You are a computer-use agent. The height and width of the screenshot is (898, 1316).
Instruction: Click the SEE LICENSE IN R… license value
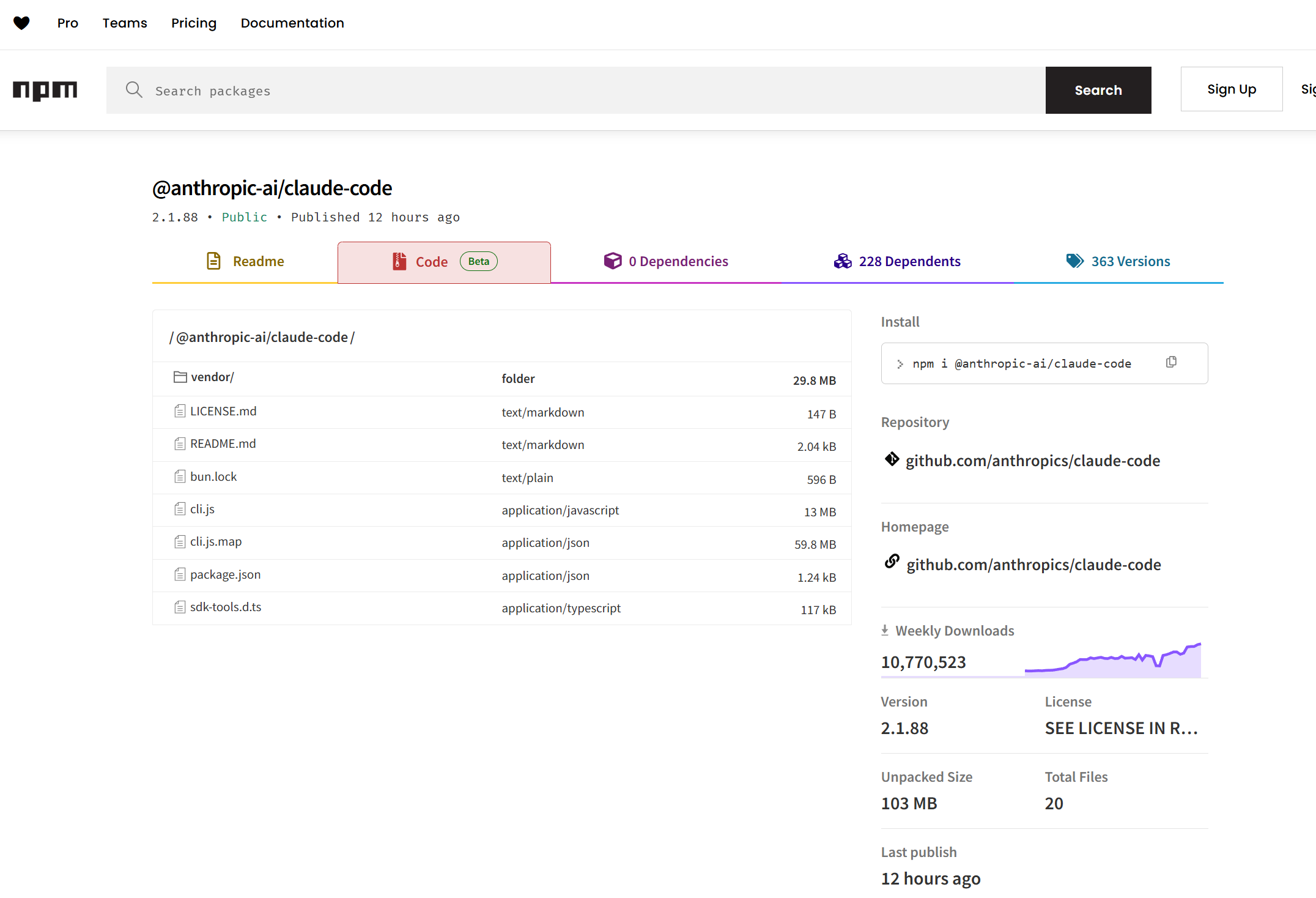(x=1121, y=728)
